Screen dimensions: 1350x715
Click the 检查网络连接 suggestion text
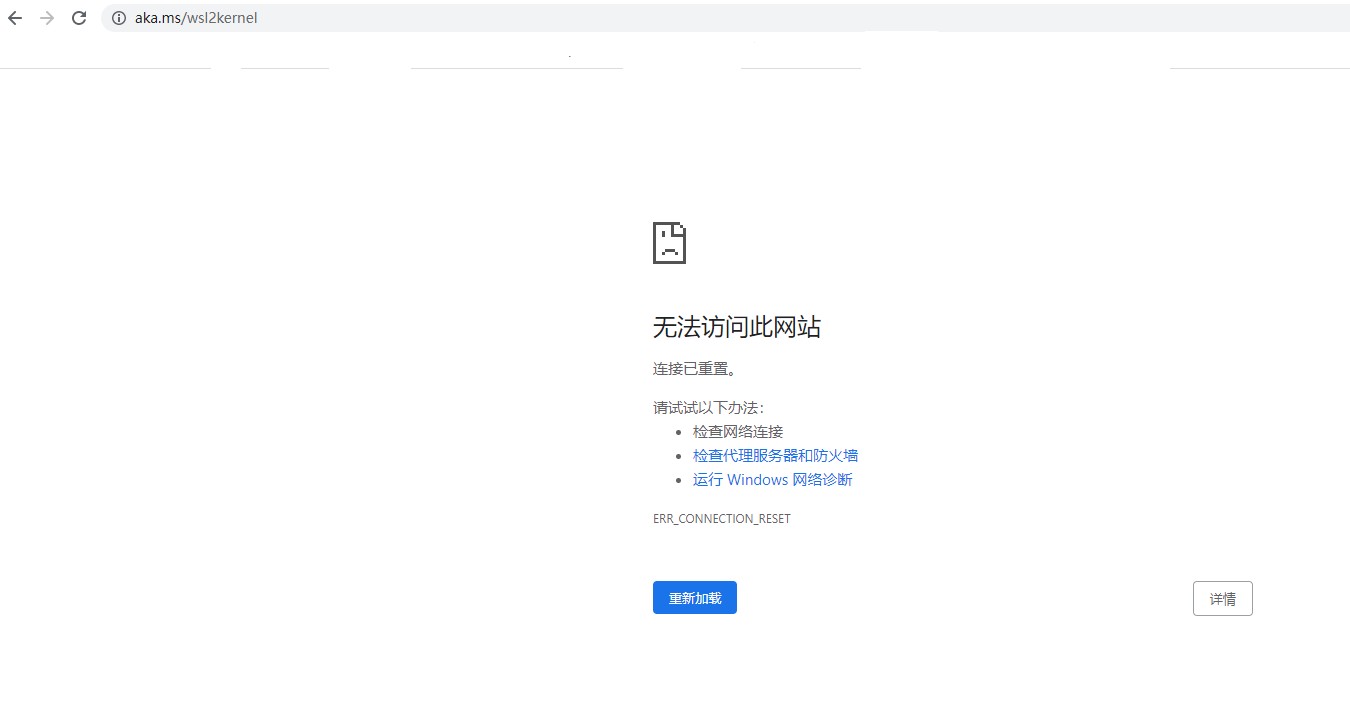coord(738,432)
